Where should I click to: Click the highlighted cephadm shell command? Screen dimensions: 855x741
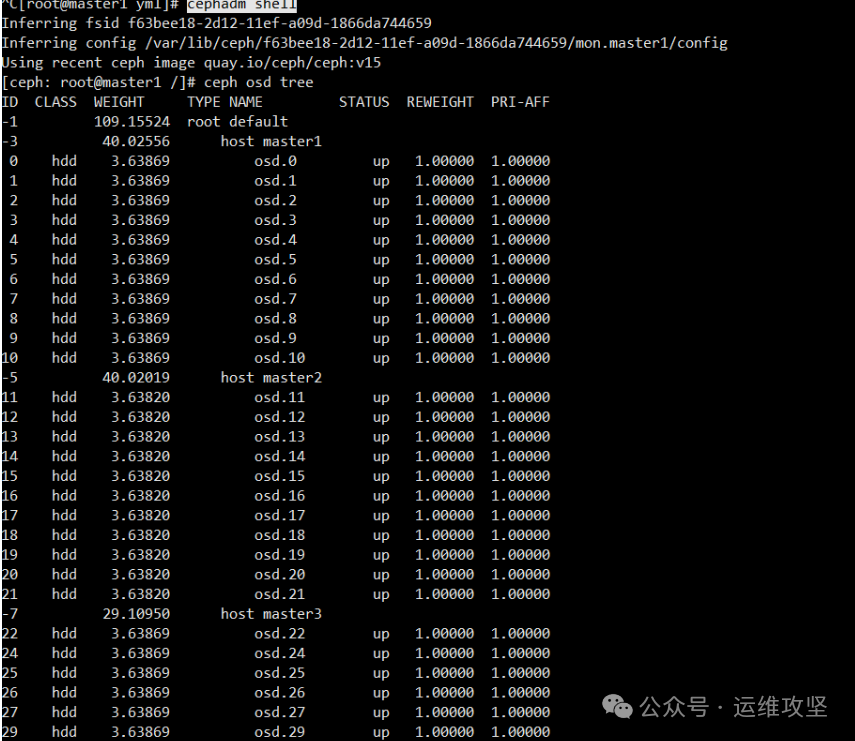(241, 6)
